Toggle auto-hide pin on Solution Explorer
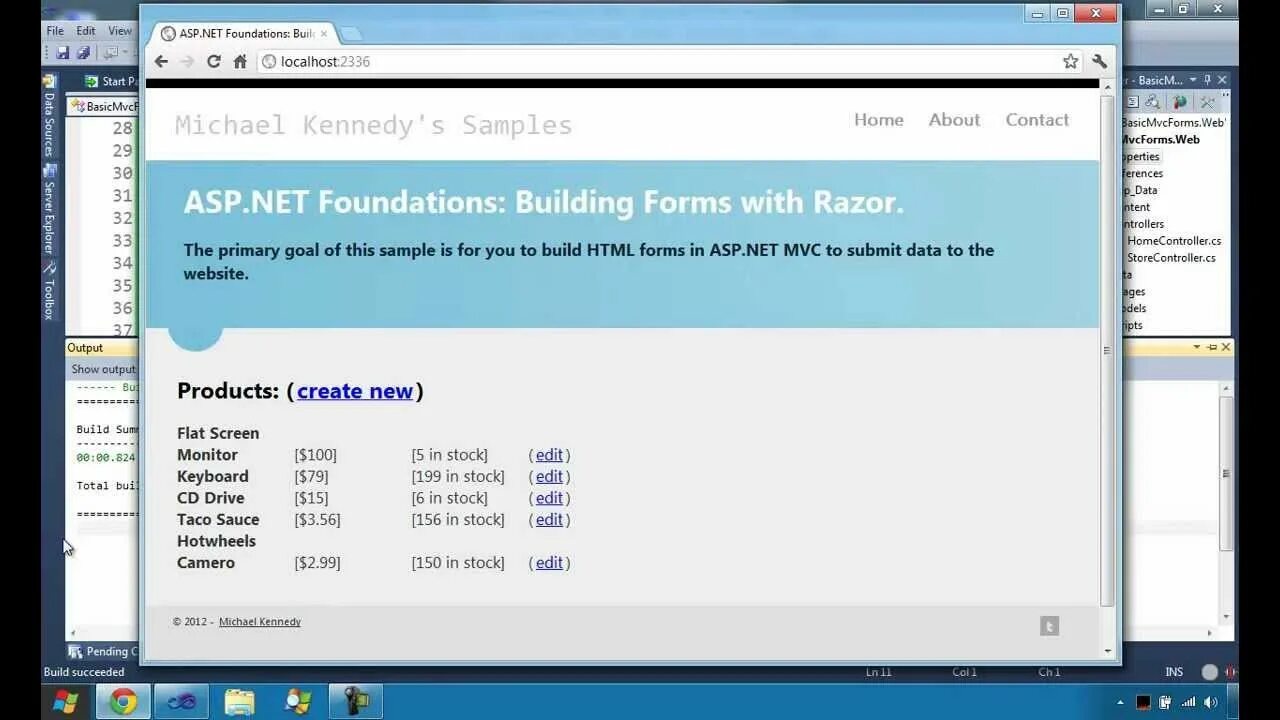The width and height of the screenshot is (1280, 720). (x=1207, y=80)
